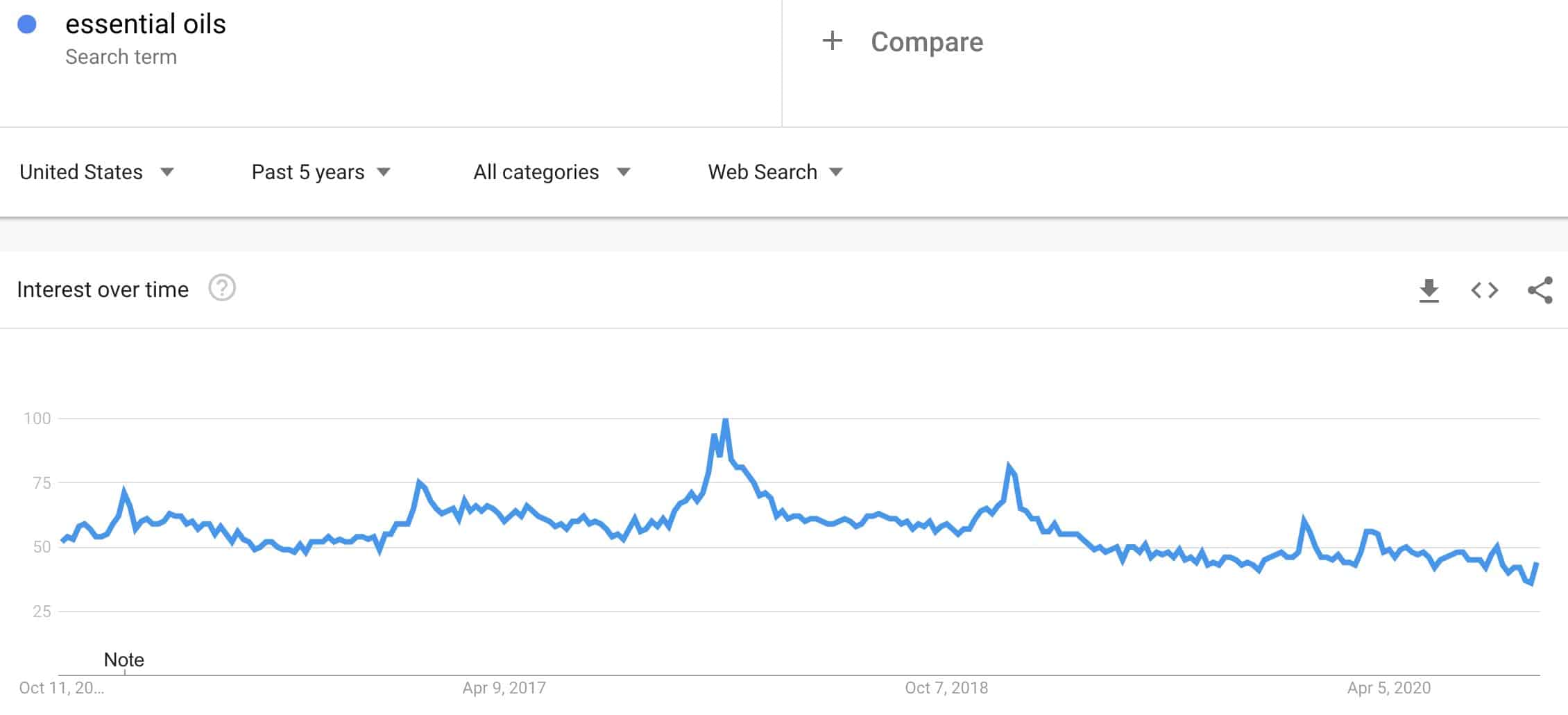Click the dropdown arrow next to United States
The height and width of the screenshot is (715, 1568).
coord(167,172)
